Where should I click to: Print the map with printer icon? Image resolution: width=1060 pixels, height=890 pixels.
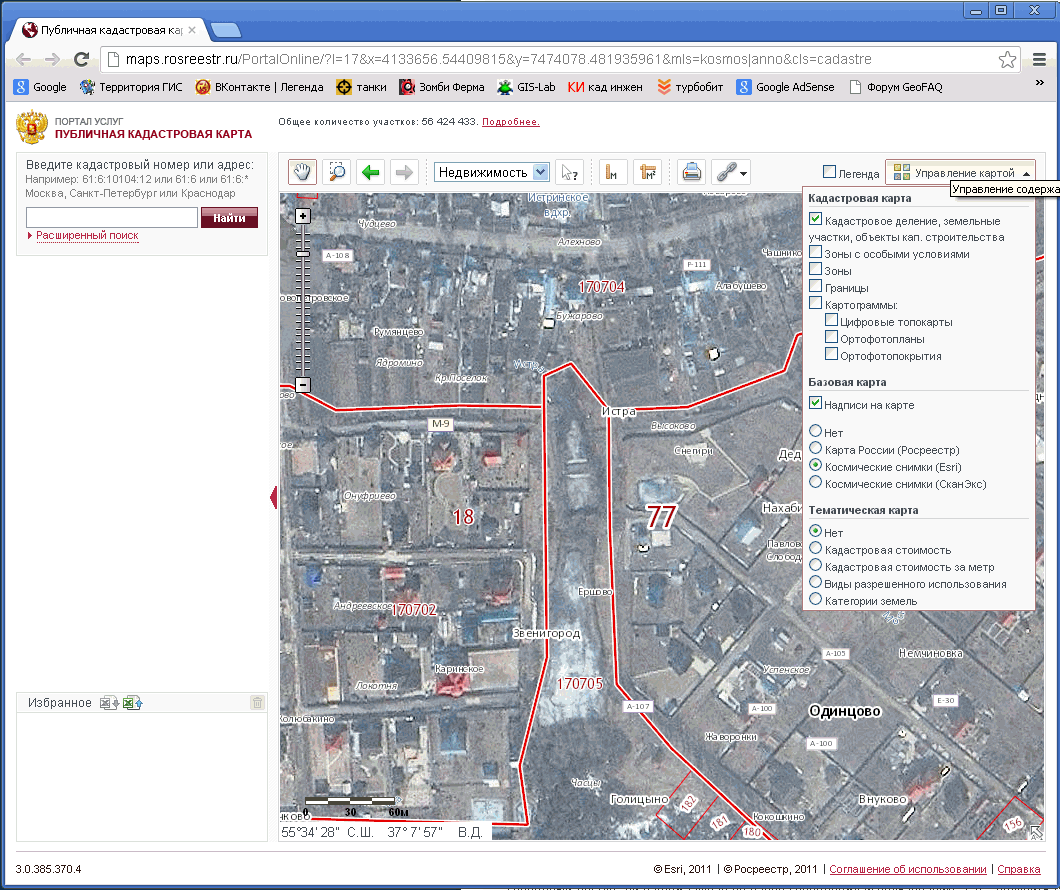tap(692, 172)
